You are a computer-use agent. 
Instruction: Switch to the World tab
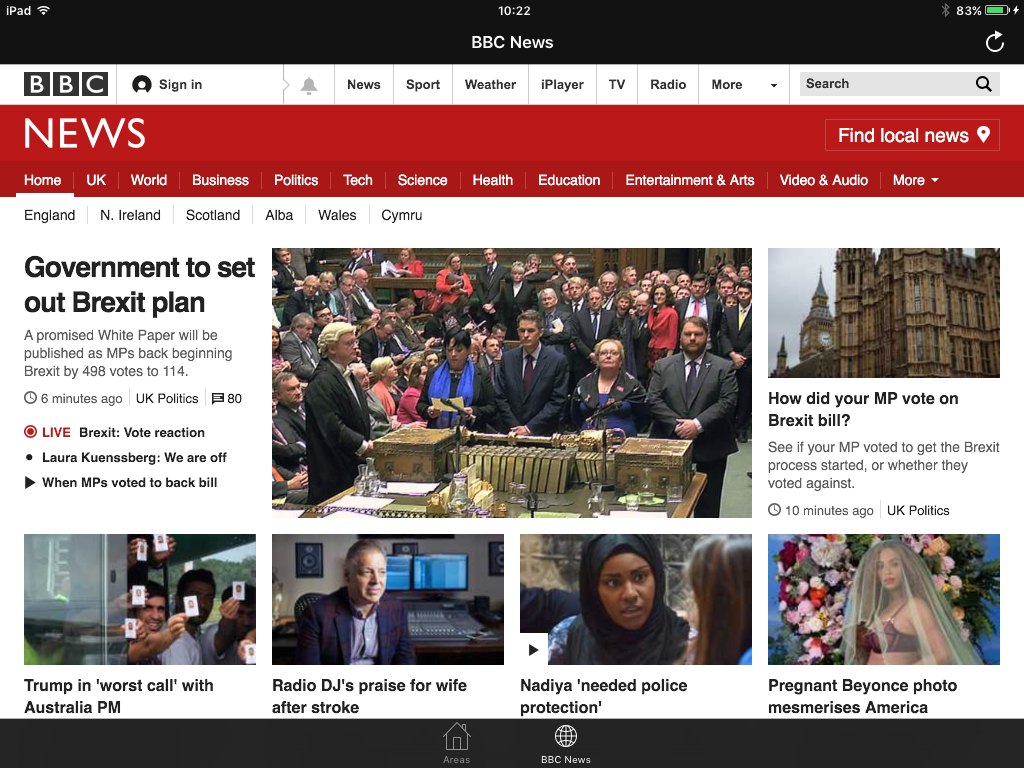pyautogui.click(x=148, y=180)
